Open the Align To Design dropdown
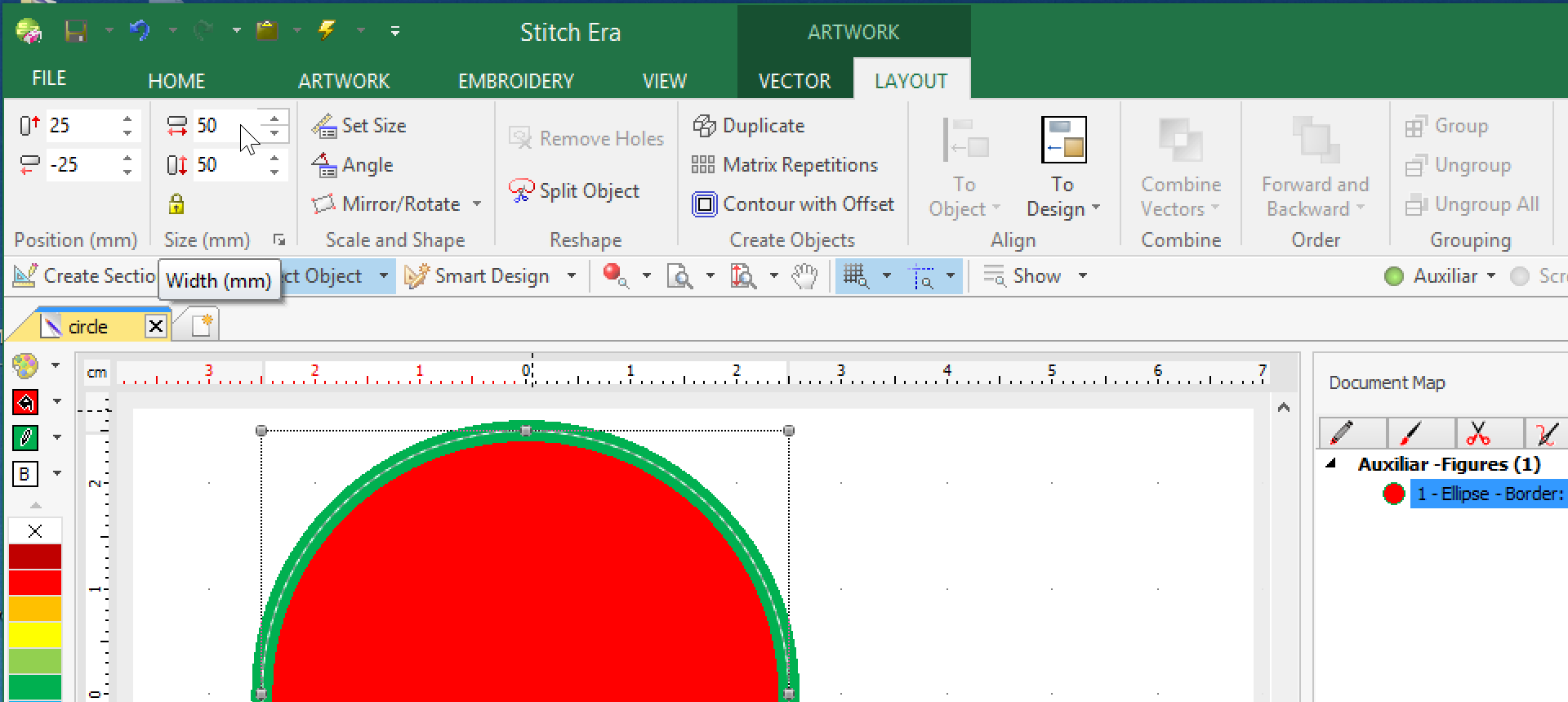The width and height of the screenshot is (1568, 702). pyautogui.click(x=1062, y=208)
